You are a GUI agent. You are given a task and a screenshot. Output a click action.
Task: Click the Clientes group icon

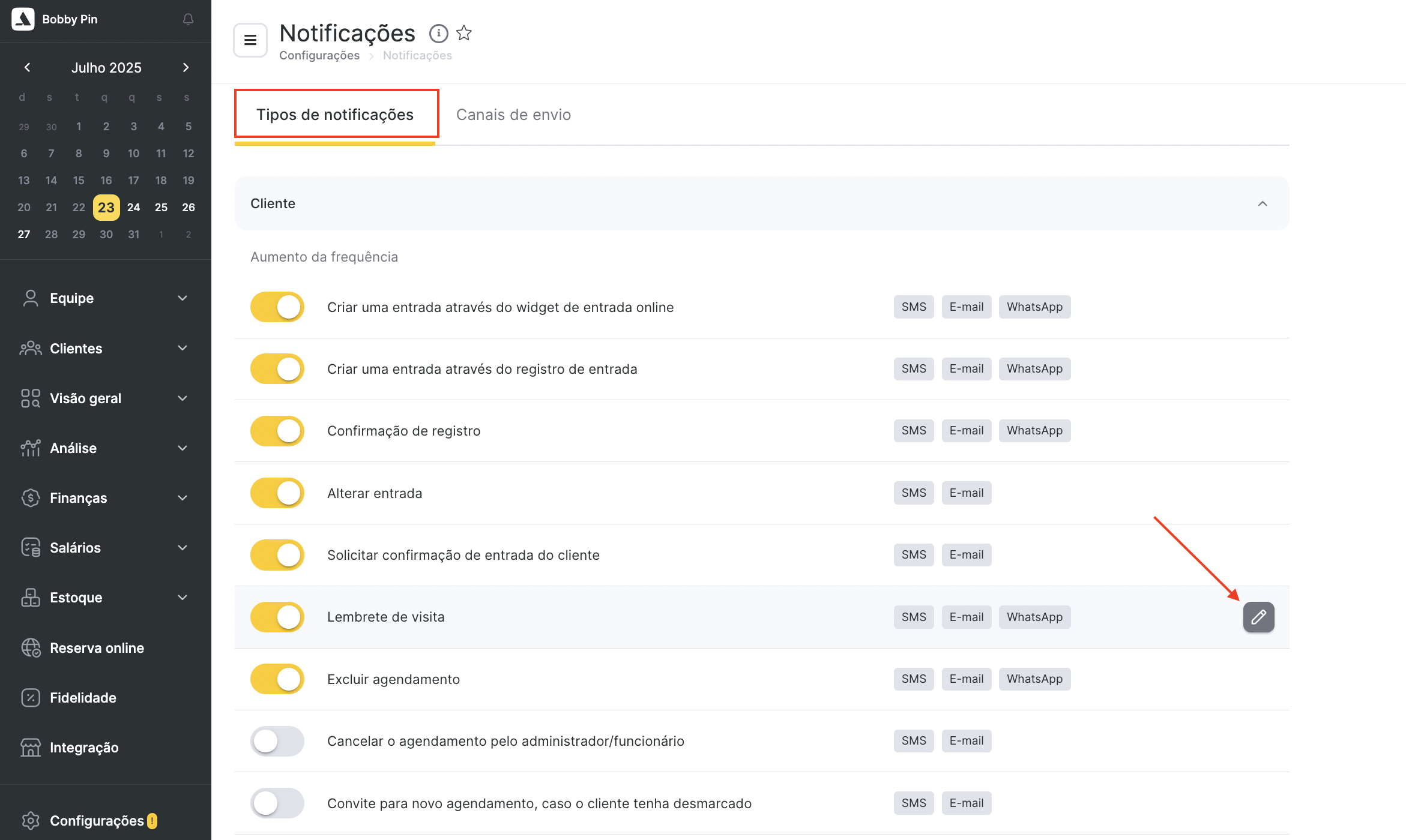pyautogui.click(x=31, y=348)
